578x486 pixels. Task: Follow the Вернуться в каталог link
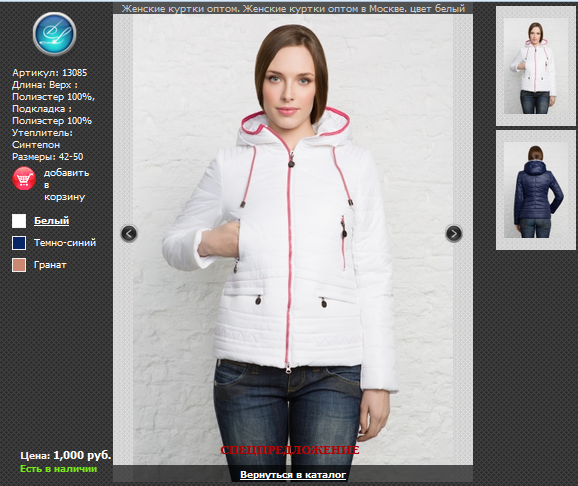click(x=293, y=475)
